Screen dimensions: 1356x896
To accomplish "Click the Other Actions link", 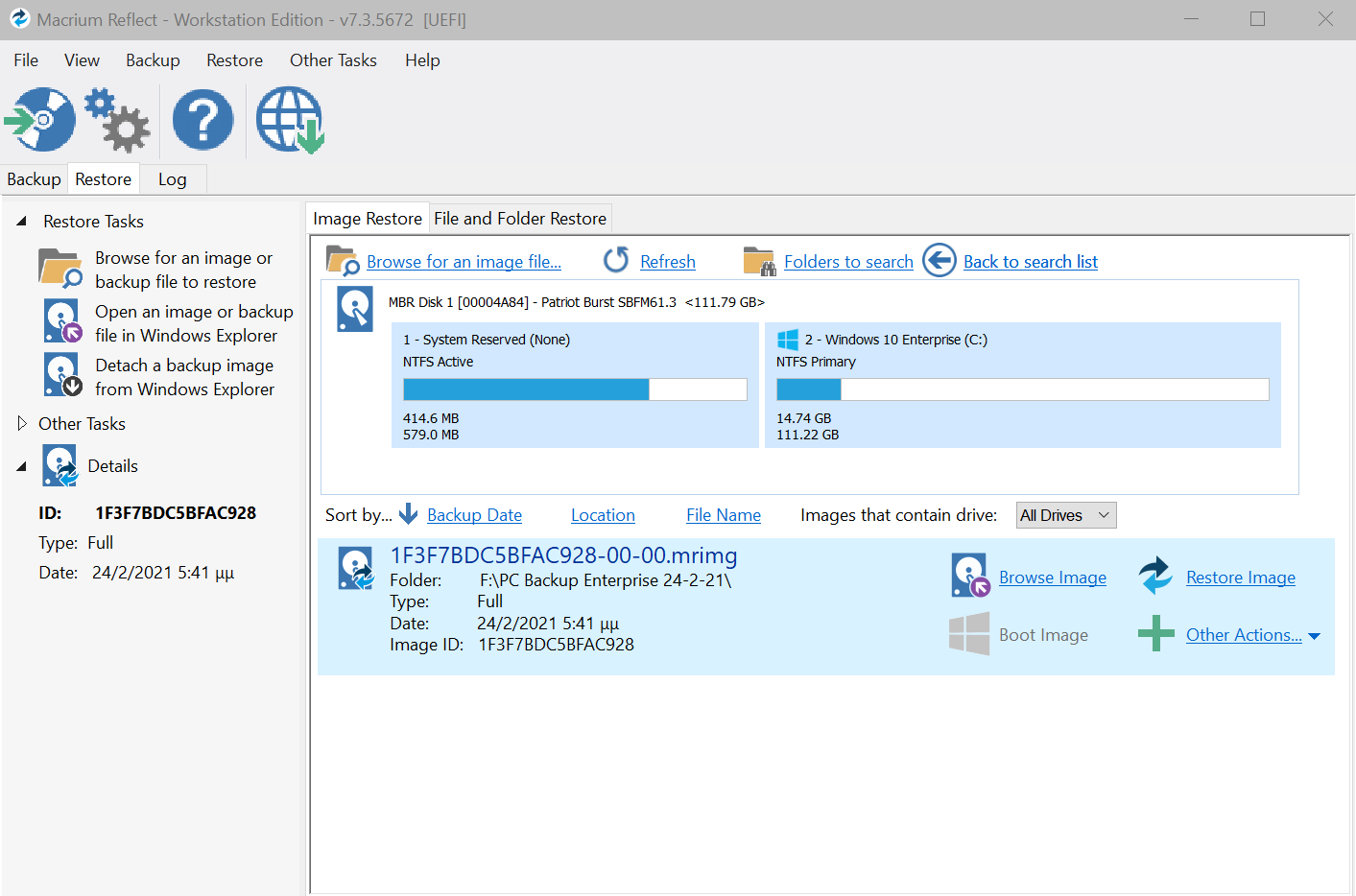I will pyautogui.click(x=1244, y=635).
